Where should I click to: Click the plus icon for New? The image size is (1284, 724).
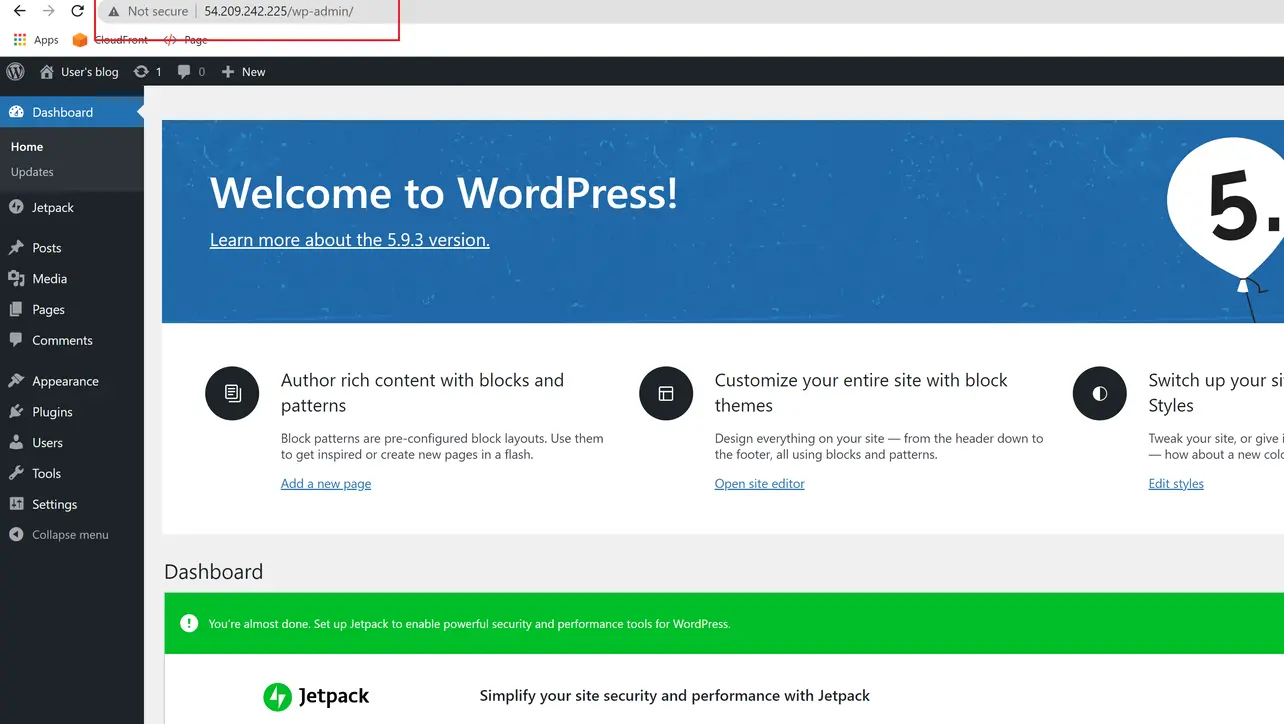[228, 72]
